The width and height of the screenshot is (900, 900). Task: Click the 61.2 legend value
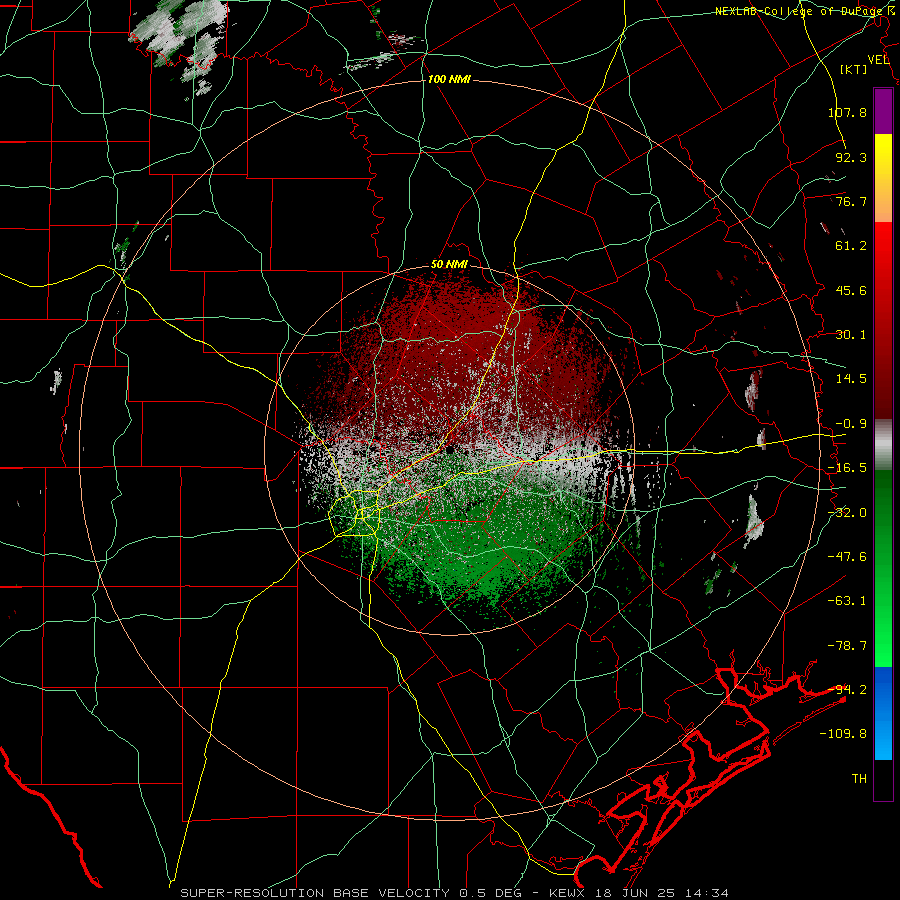tap(851, 246)
